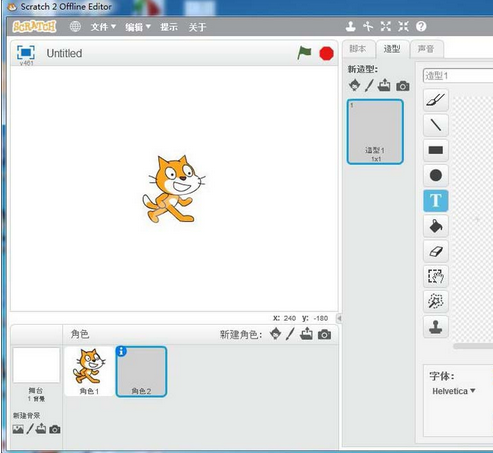The width and height of the screenshot is (493, 453).
Task: Select the 造型1 costume thumbnail
Action: pyautogui.click(x=375, y=132)
